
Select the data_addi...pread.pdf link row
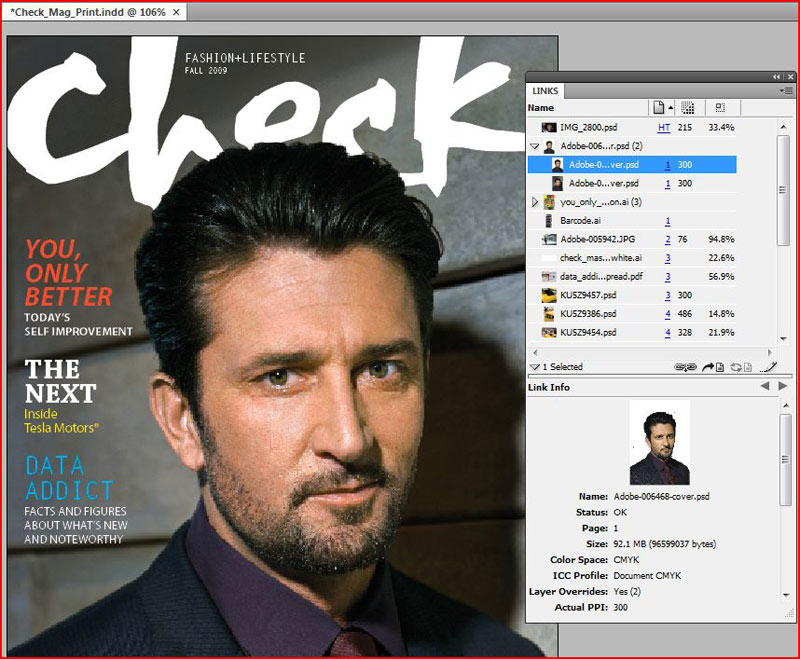632,276
